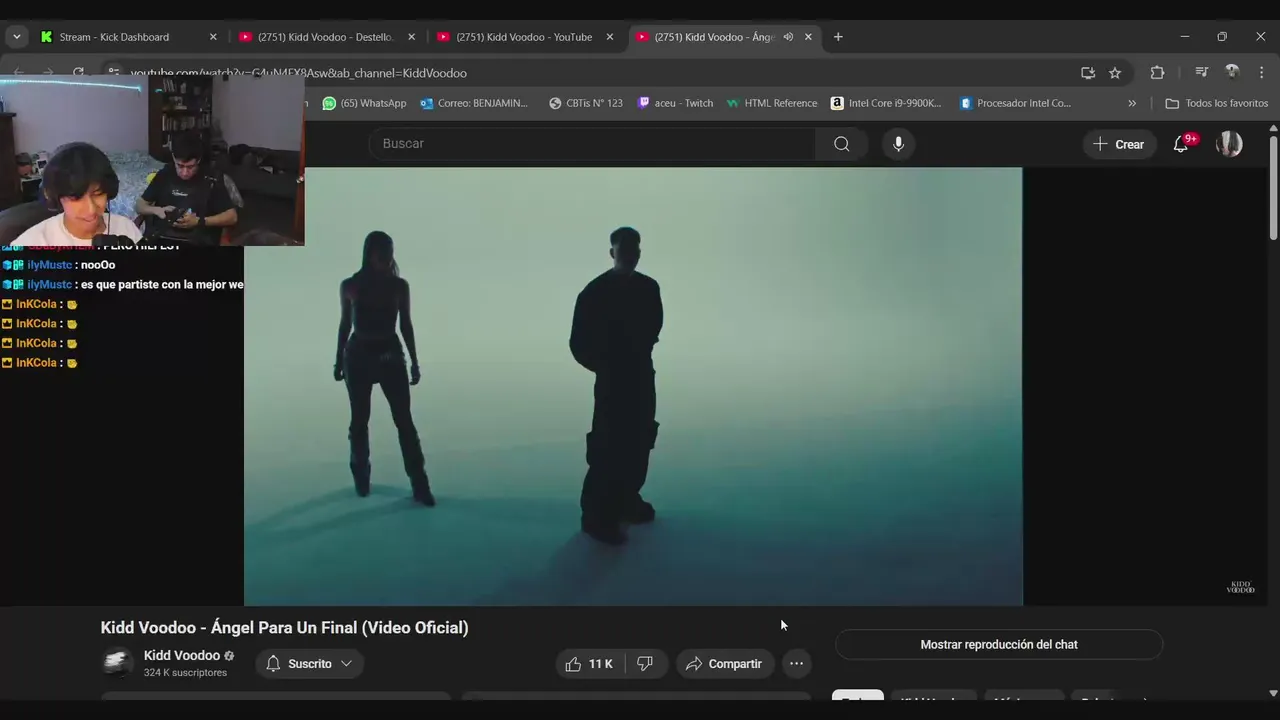Bookmark this page with star icon
This screenshot has height=720, width=1280.
pos(1115,73)
